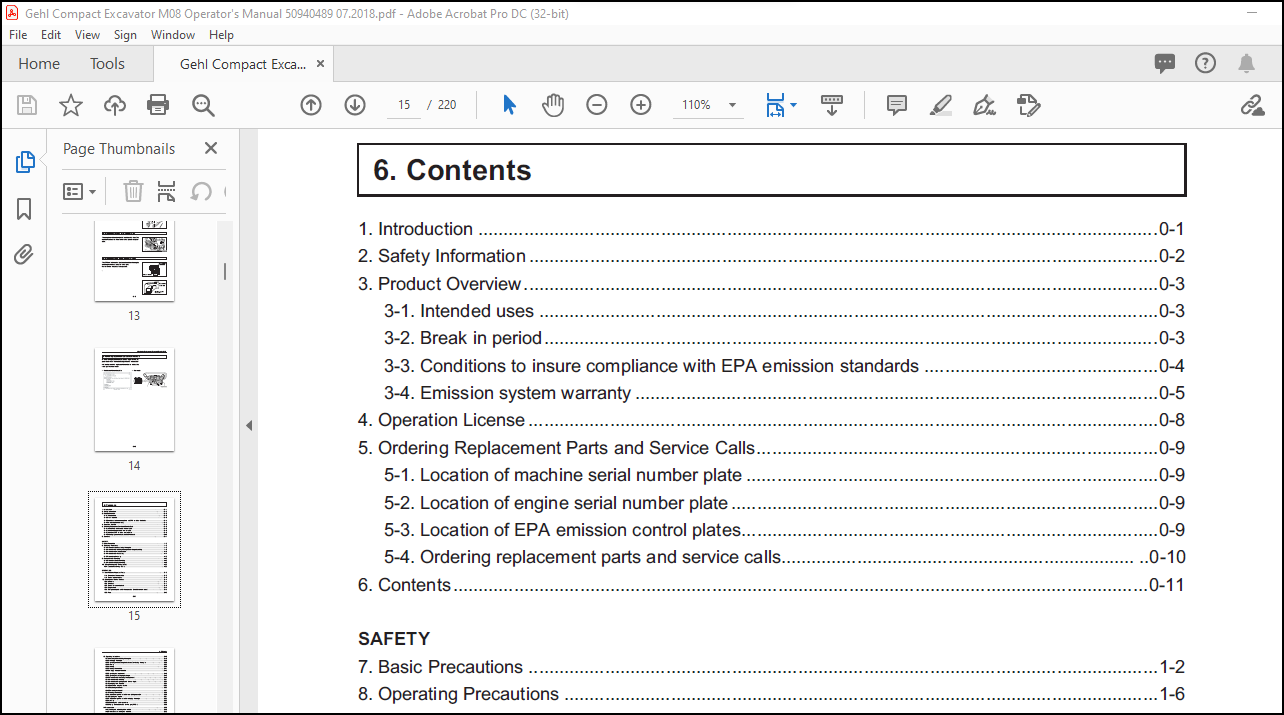The height and width of the screenshot is (715, 1284).
Task: Close the Page Thumbnails panel
Action: click(x=211, y=148)
